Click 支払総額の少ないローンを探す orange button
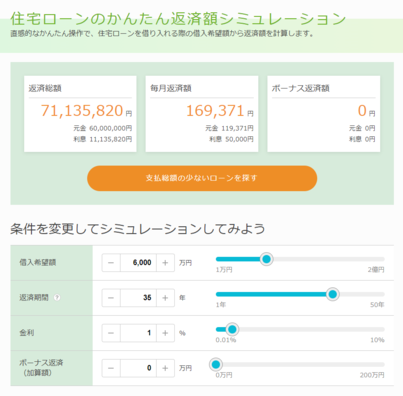Viewport: 403px width, 396px height. pyautogui.click(x=202, y=178)
